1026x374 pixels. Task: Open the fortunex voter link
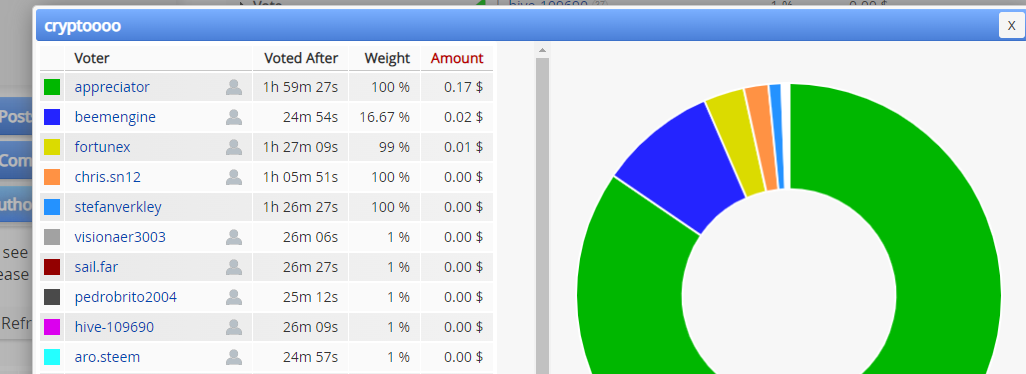click(102, 147)
